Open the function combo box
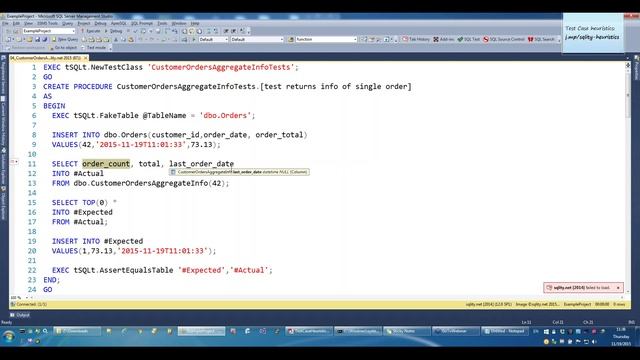The height and width of the screenshot is (360, 640). pos(326,40)
